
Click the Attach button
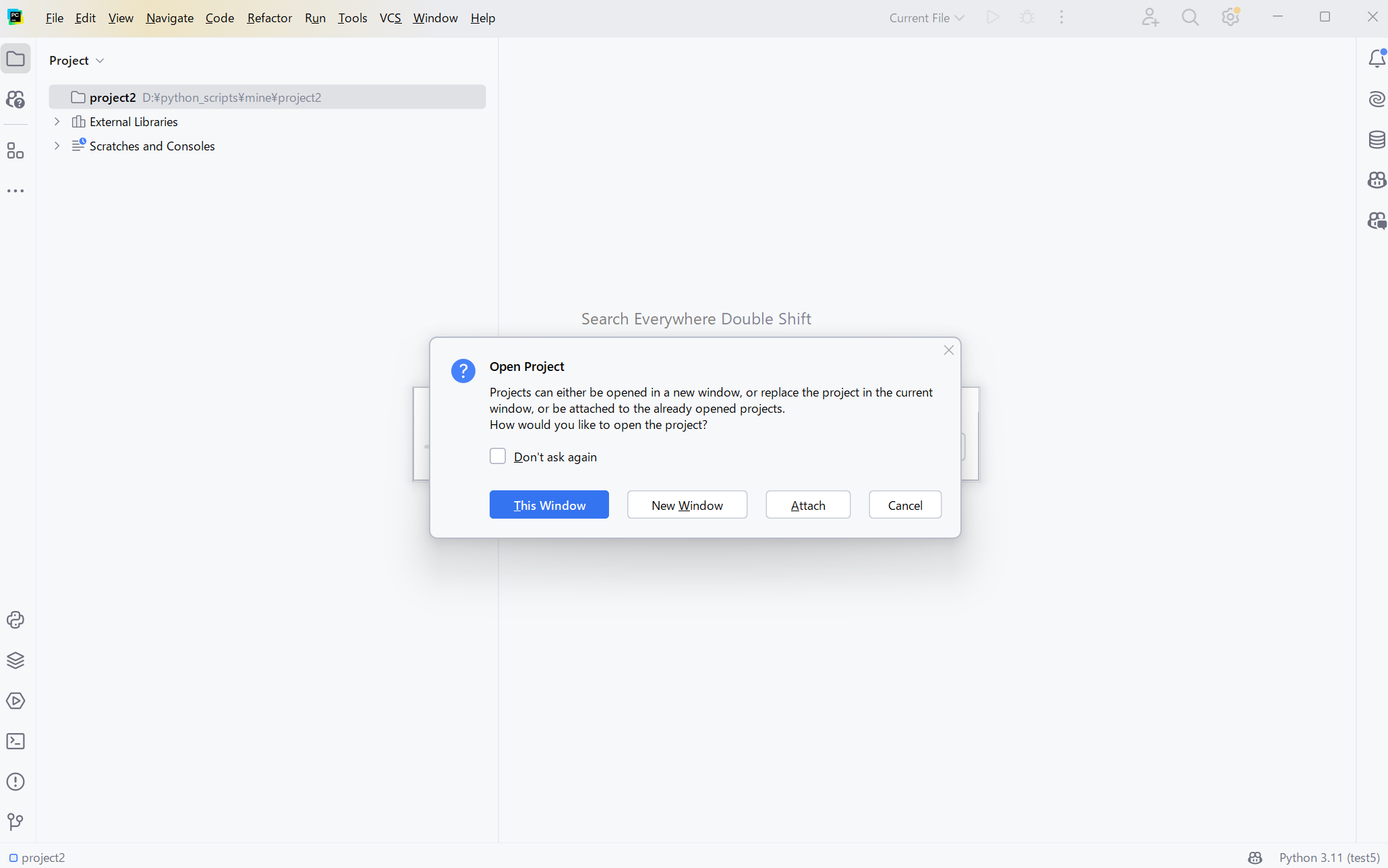tap(807, 505)
